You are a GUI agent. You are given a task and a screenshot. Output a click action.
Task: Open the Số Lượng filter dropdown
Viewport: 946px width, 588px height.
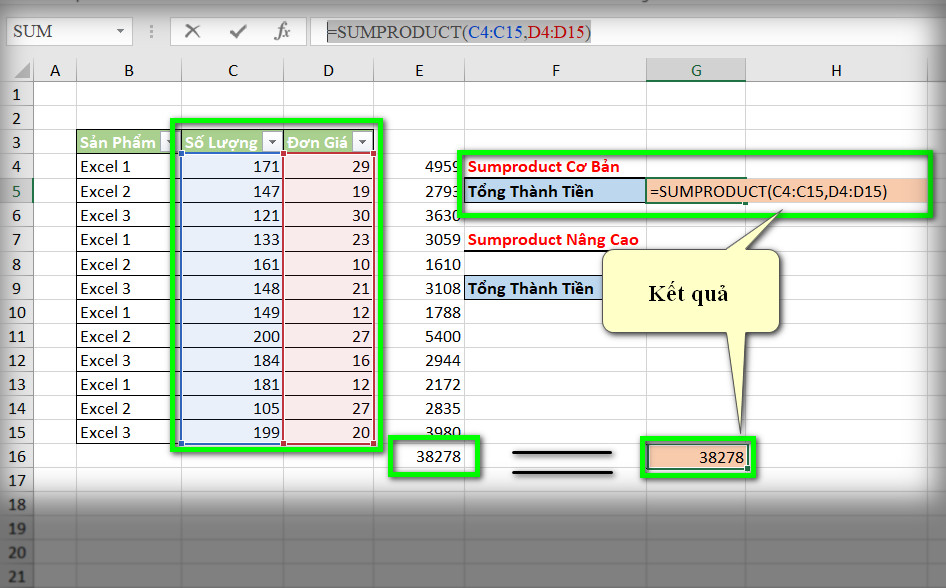(x=272, y=142)
